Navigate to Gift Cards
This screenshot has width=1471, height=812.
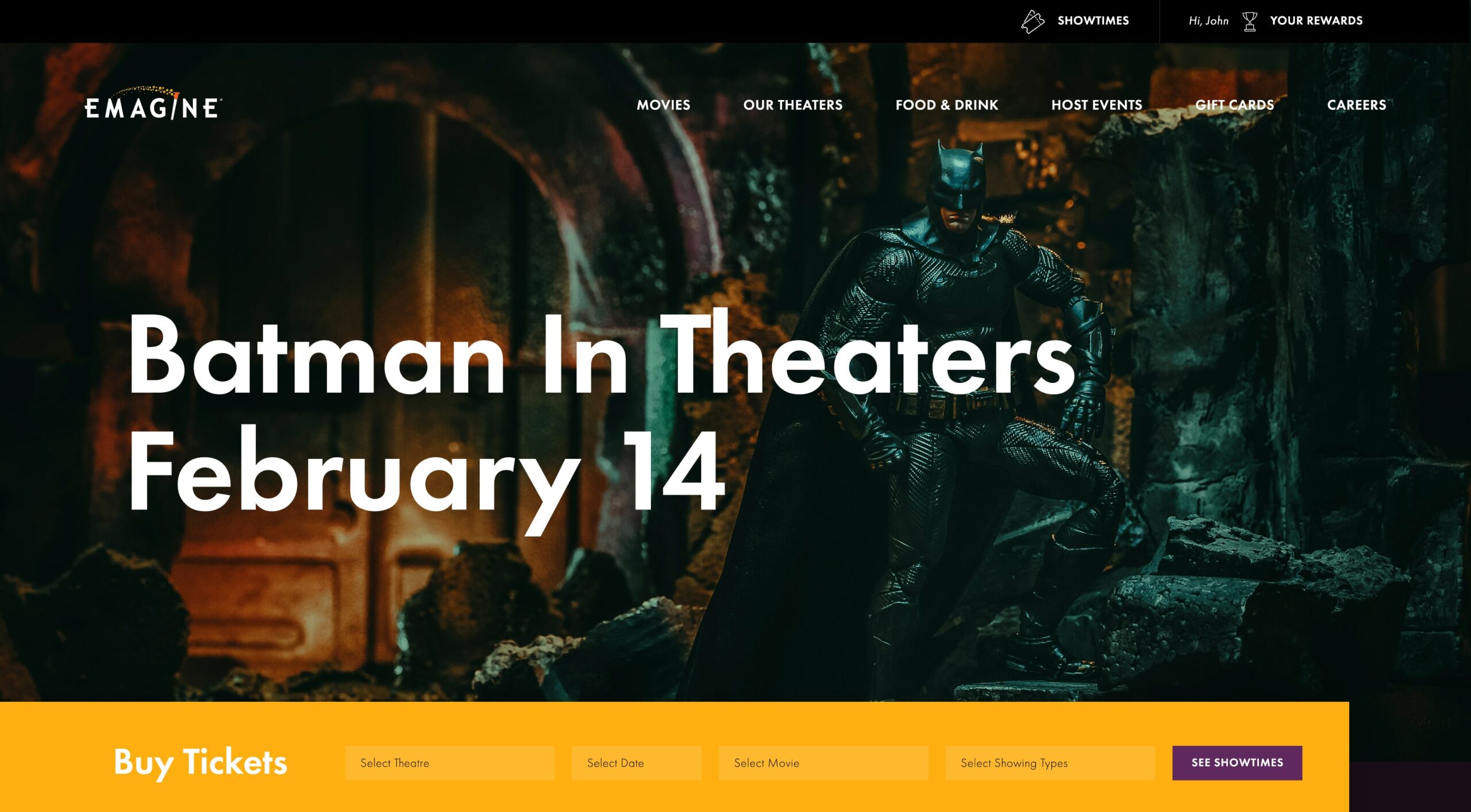pos(1234,105)
